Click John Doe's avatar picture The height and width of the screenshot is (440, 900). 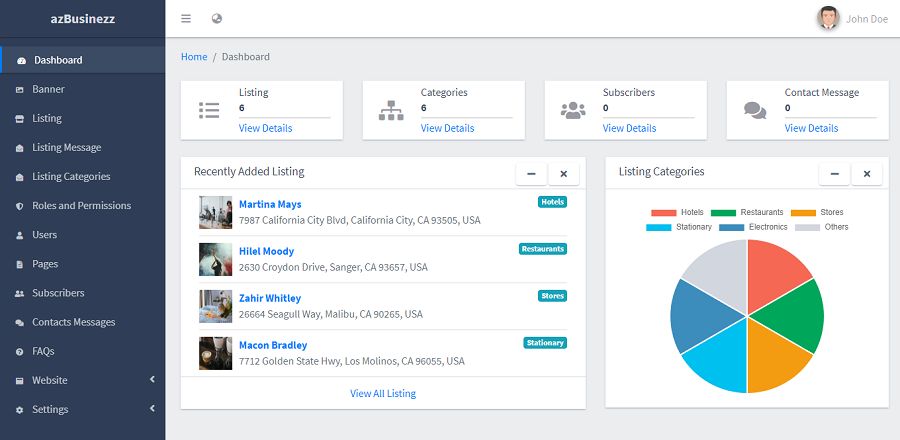click(x=828, y=18)
